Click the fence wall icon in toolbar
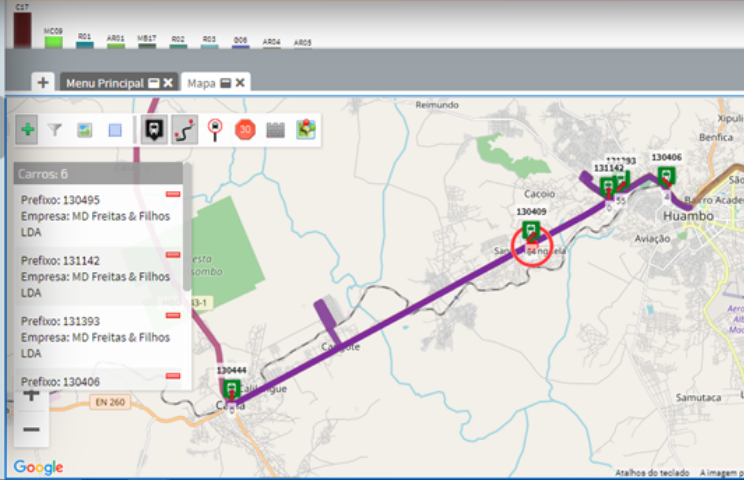The height and width of the screenshot is (480, 744). pos(275,129)
